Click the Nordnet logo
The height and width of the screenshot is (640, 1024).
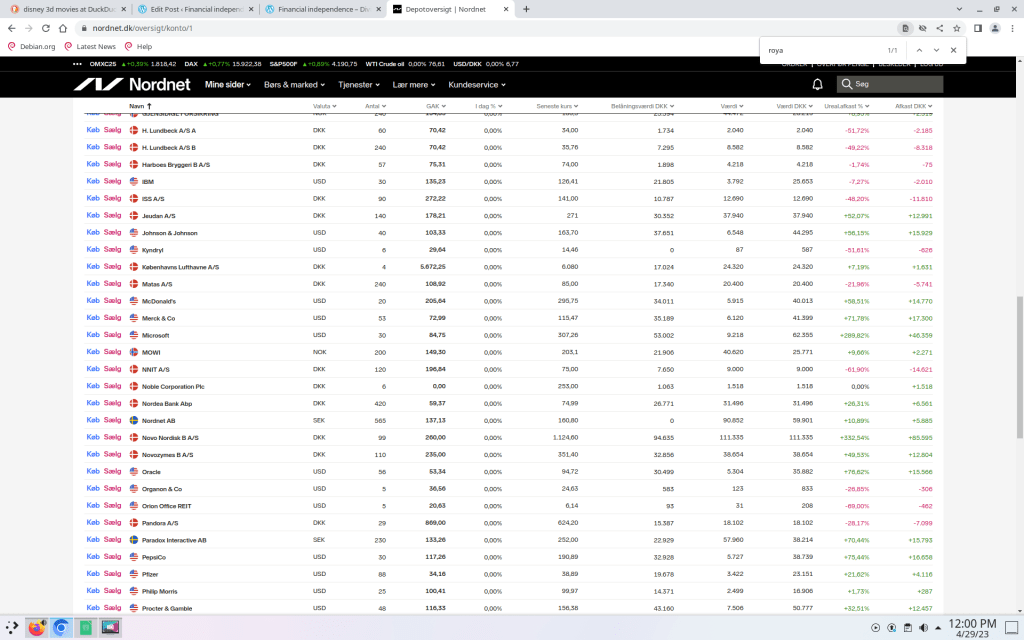[x=131, y=85]
